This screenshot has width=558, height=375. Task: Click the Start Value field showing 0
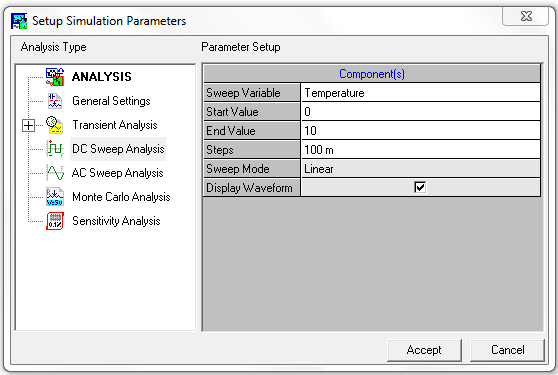[420, 112]
